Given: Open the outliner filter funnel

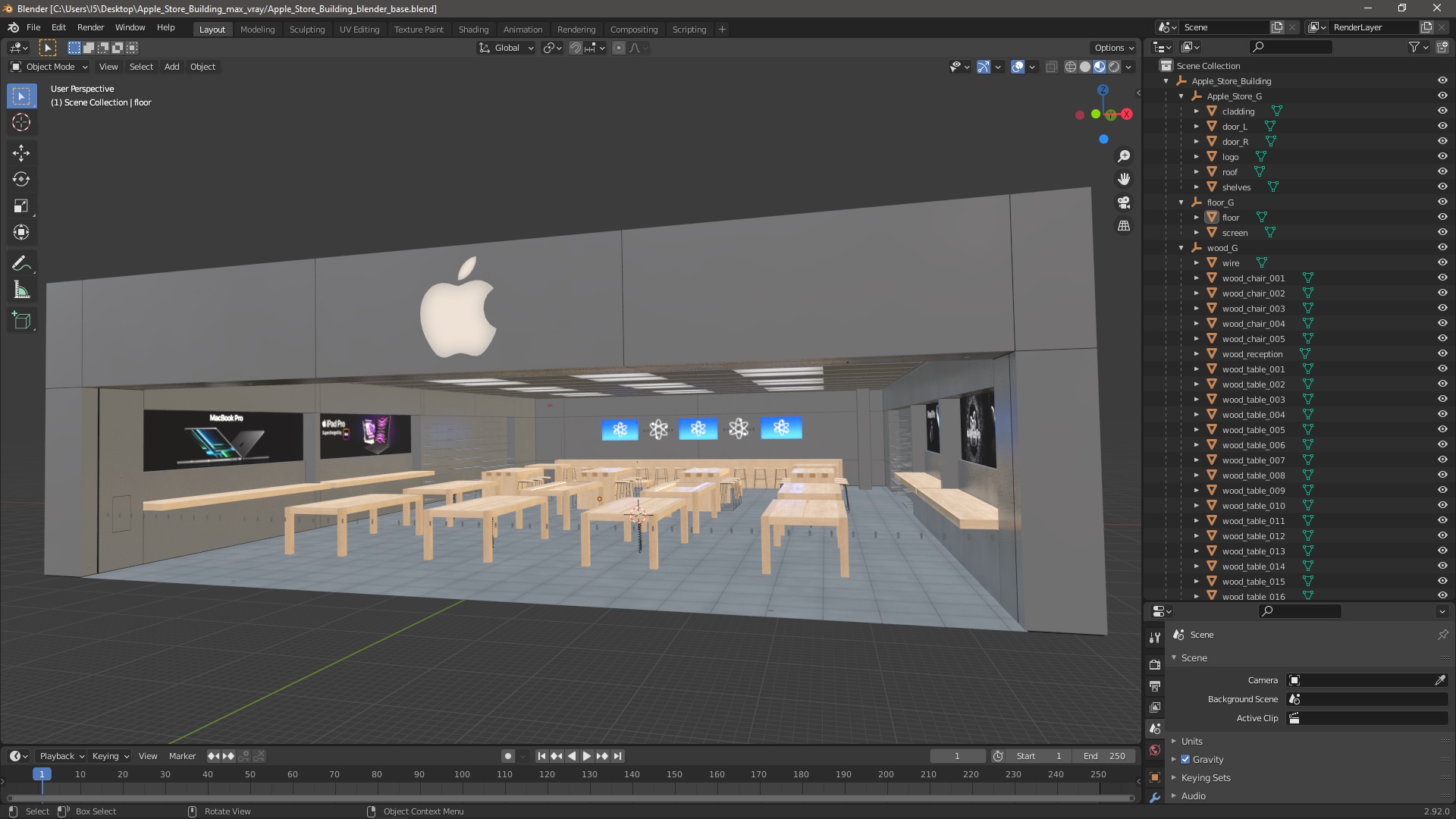Looking at the screenshot, I should (x=1414, y=47).
